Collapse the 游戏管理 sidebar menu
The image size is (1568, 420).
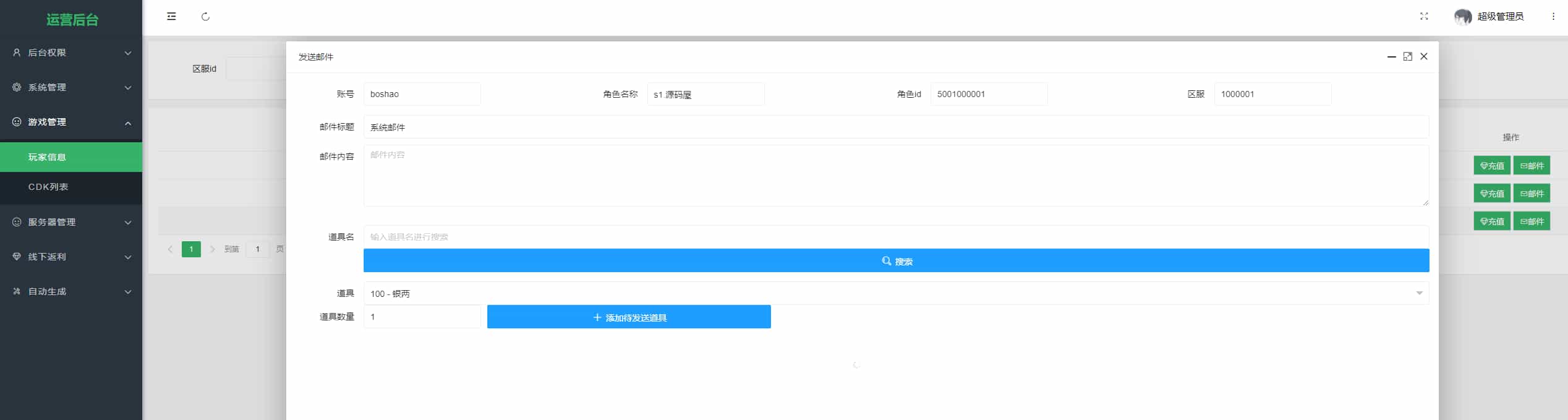coord(71,122)
